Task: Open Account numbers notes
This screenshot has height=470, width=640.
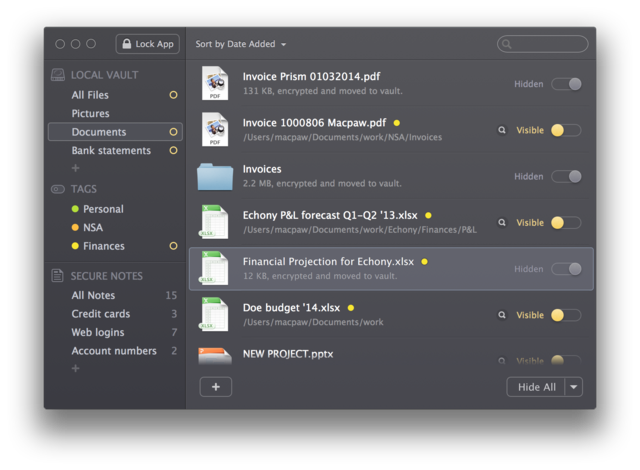Action: pos(114,351)
